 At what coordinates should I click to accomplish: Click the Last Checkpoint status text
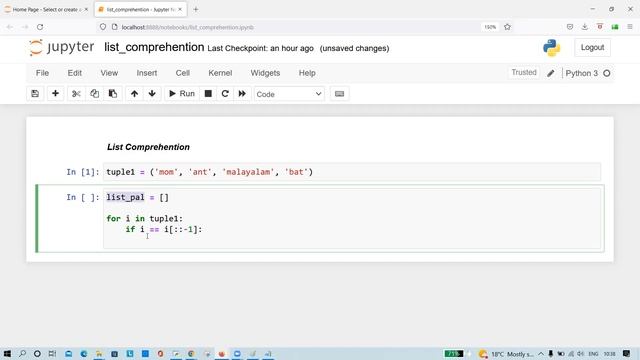coord(260,49)
